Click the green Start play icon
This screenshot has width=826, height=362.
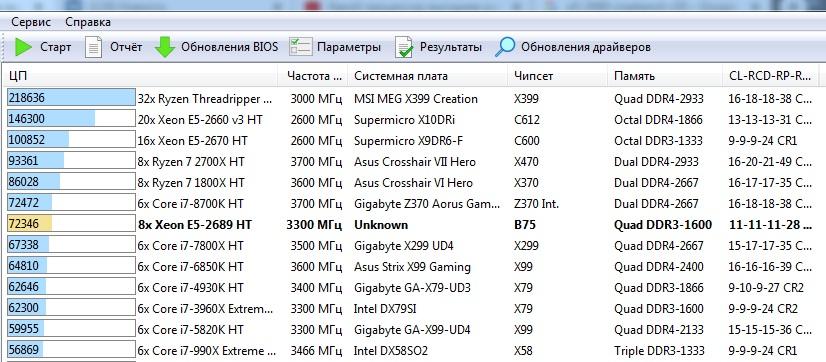click(23, 47)
